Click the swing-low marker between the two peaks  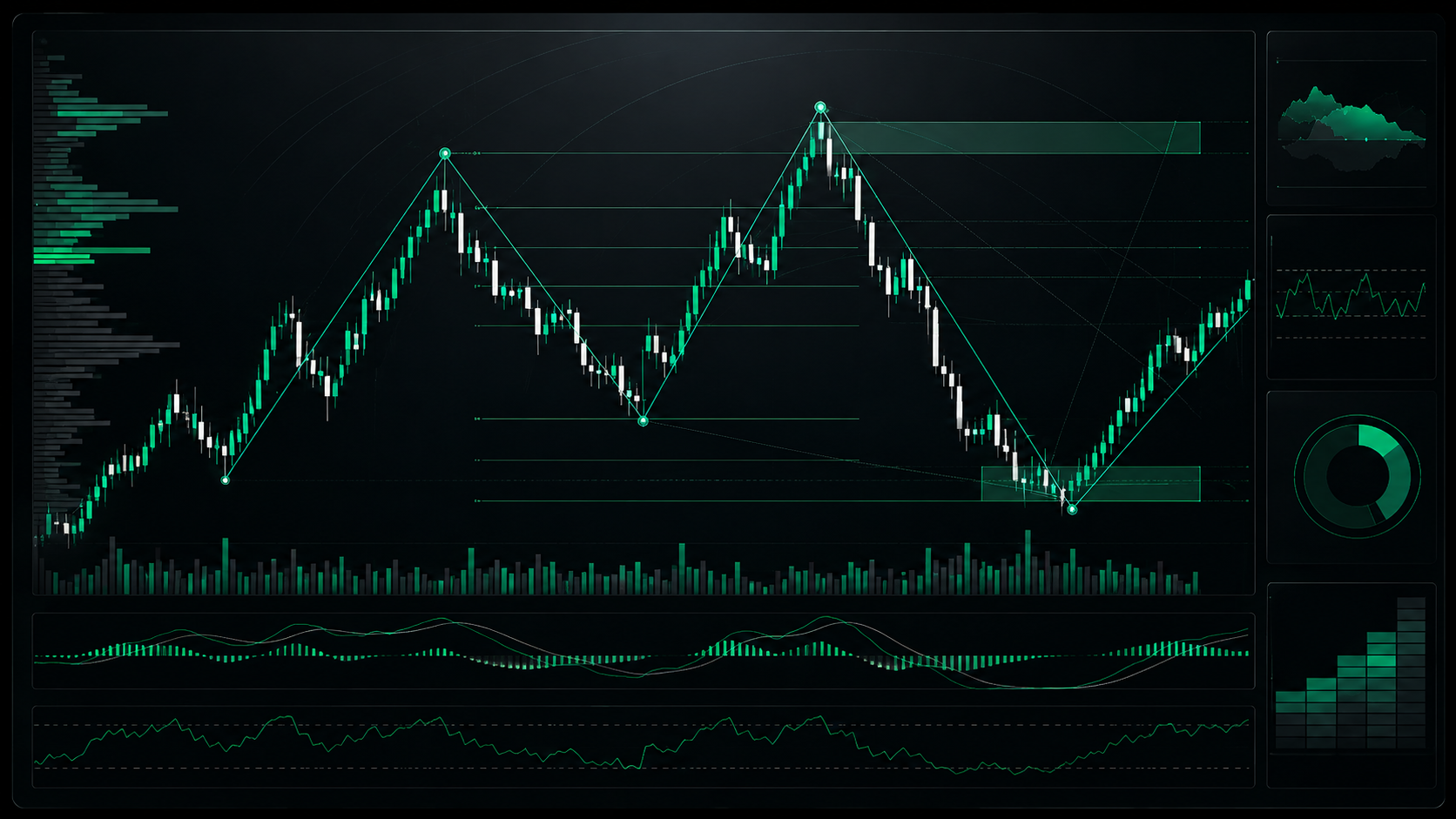644,421
